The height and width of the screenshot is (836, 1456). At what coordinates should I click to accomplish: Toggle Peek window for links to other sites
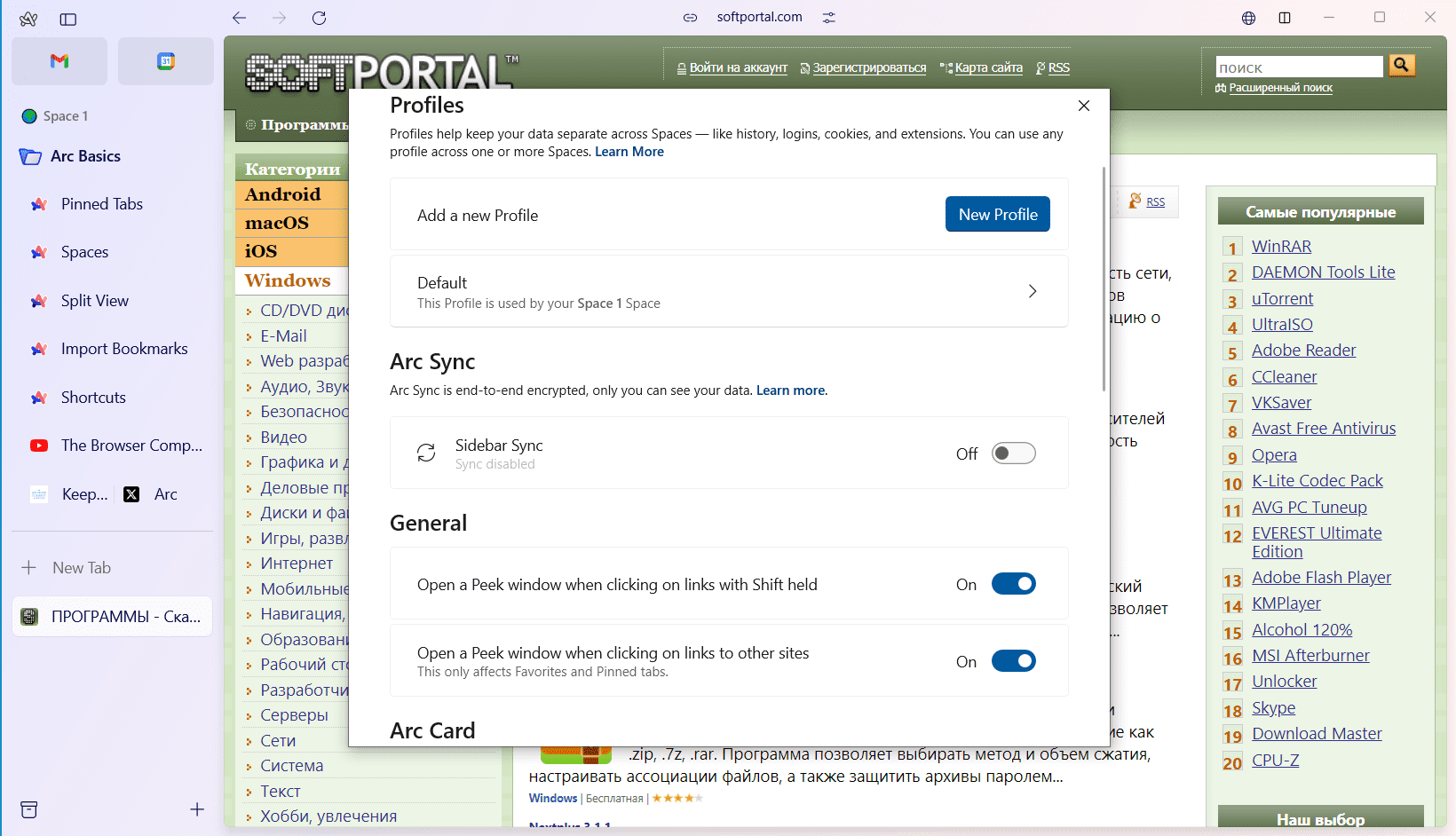(1014, 661)
